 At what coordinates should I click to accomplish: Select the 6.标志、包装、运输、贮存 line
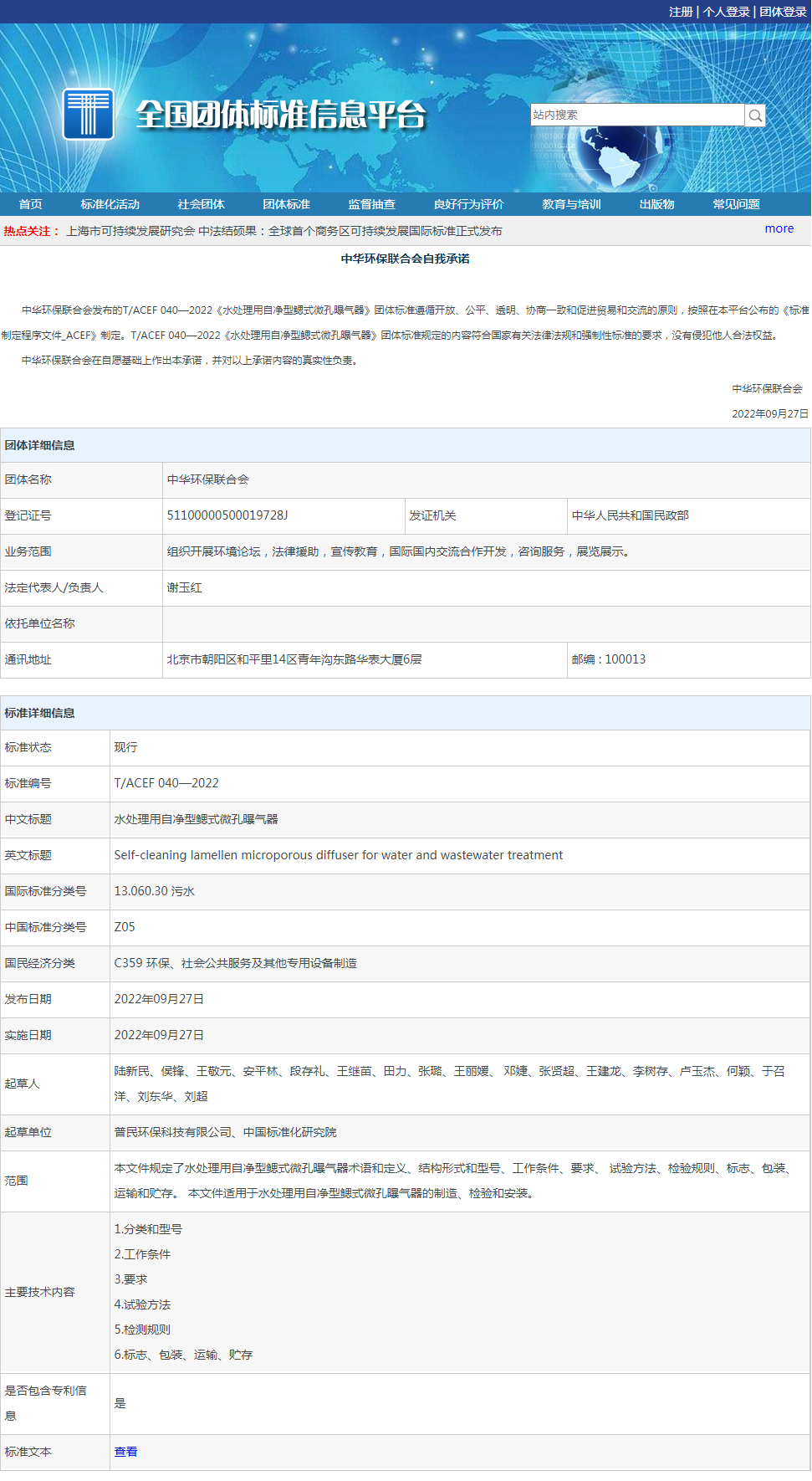183,1355
